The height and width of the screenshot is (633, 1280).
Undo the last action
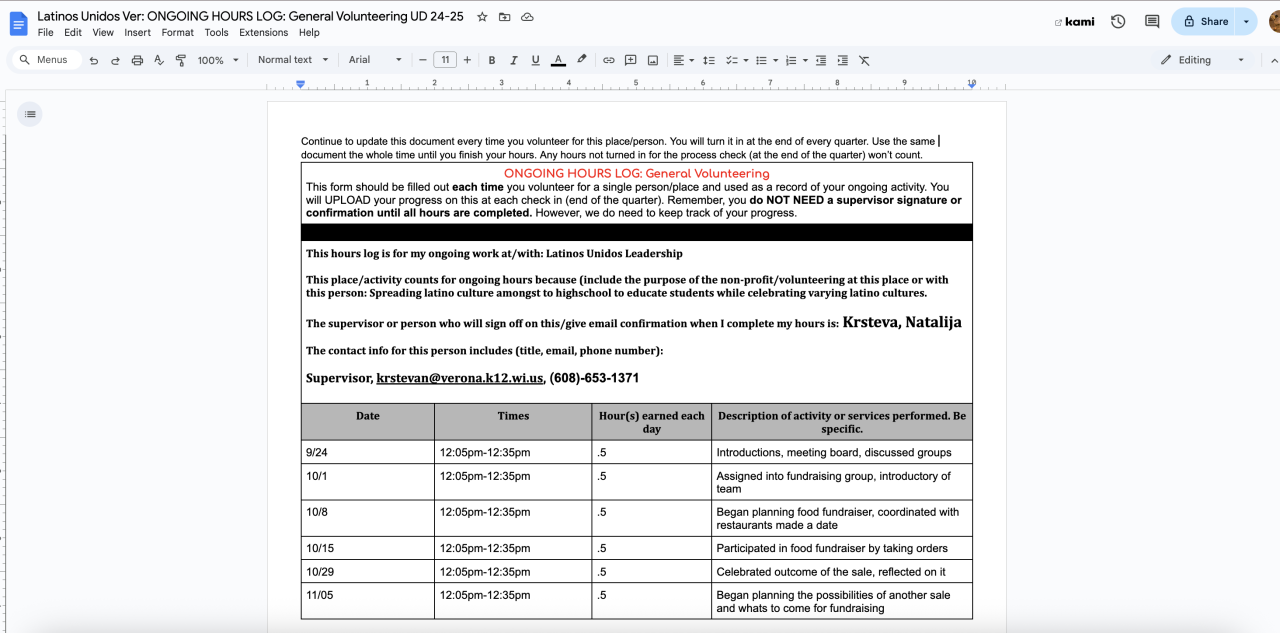coord(94,60)
